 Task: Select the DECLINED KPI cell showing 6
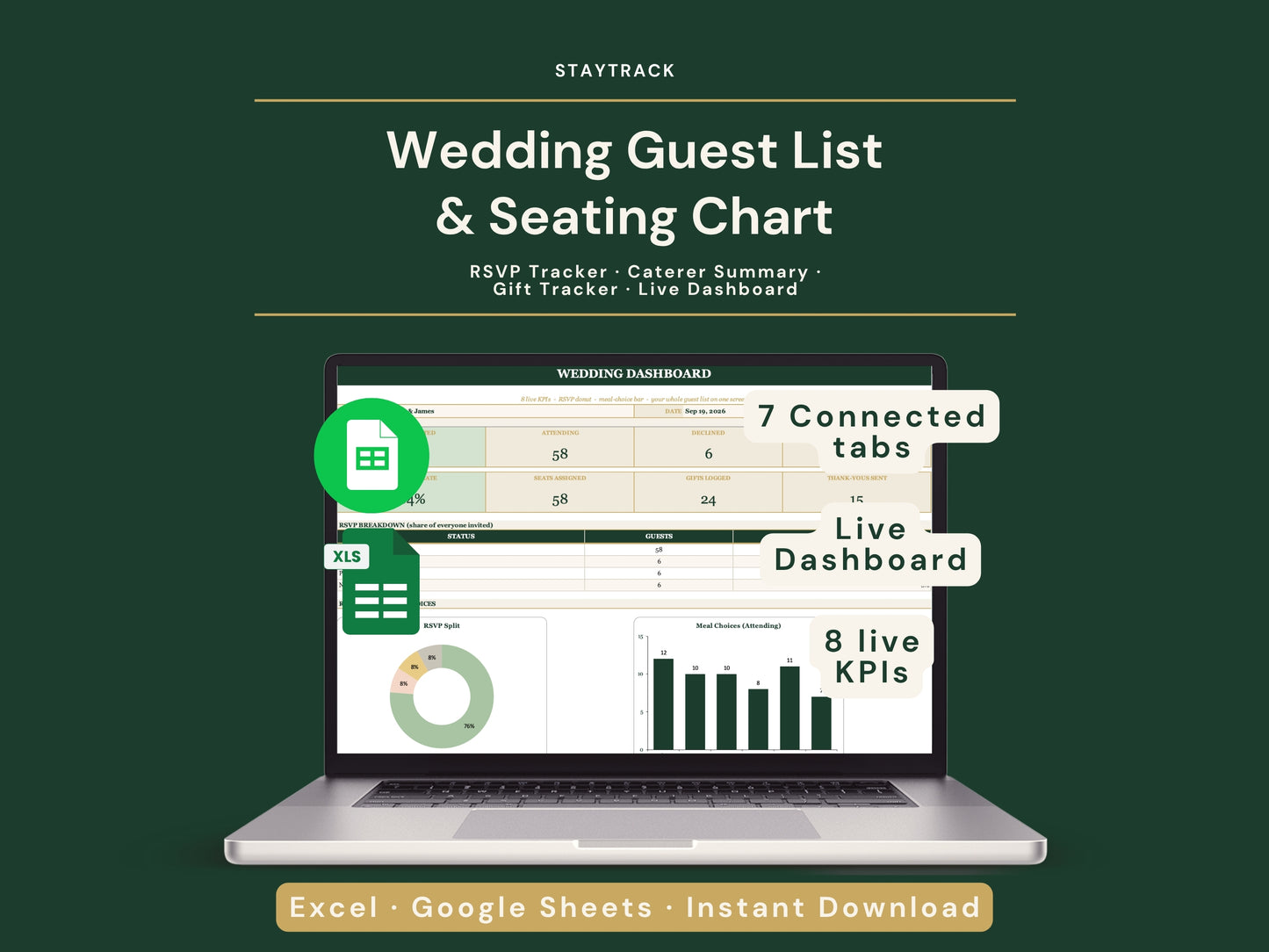708,447
